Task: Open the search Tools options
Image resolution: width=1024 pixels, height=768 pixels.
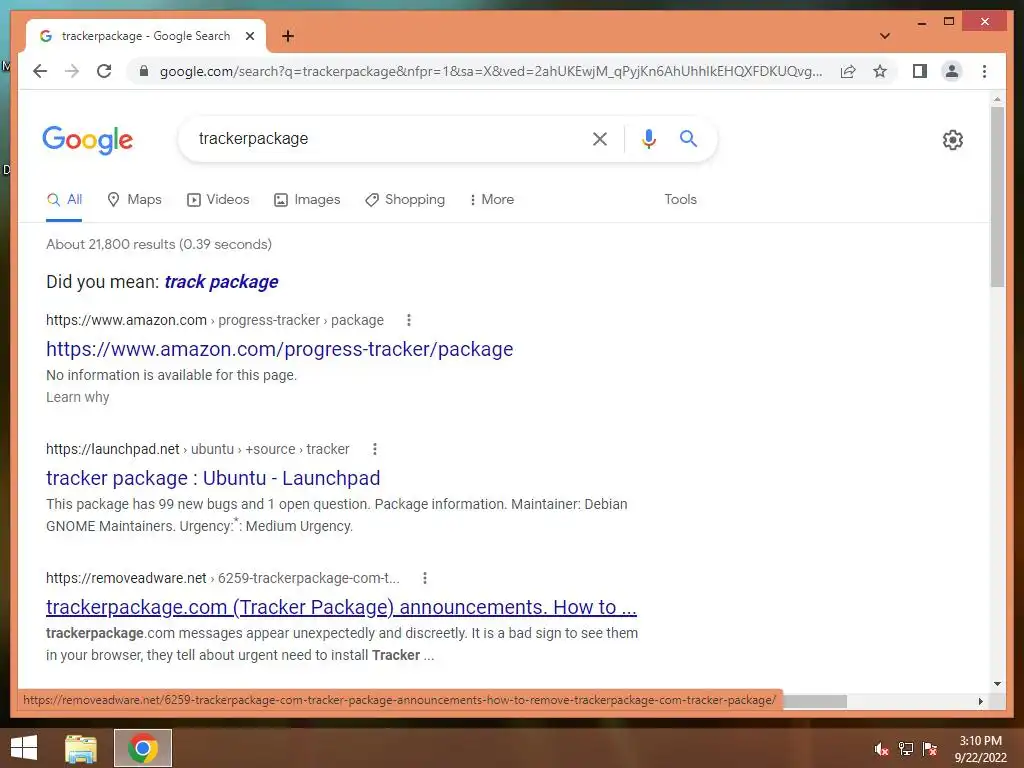Action: (x=680, y=200)
